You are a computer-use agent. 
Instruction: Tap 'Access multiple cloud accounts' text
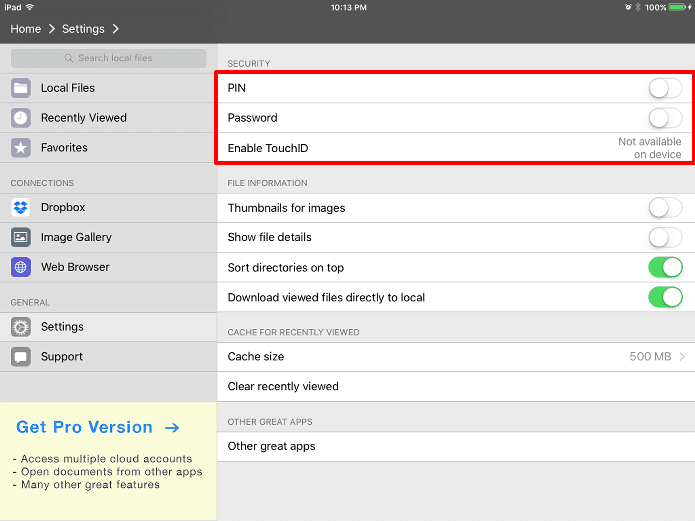(x=106, y=458)
